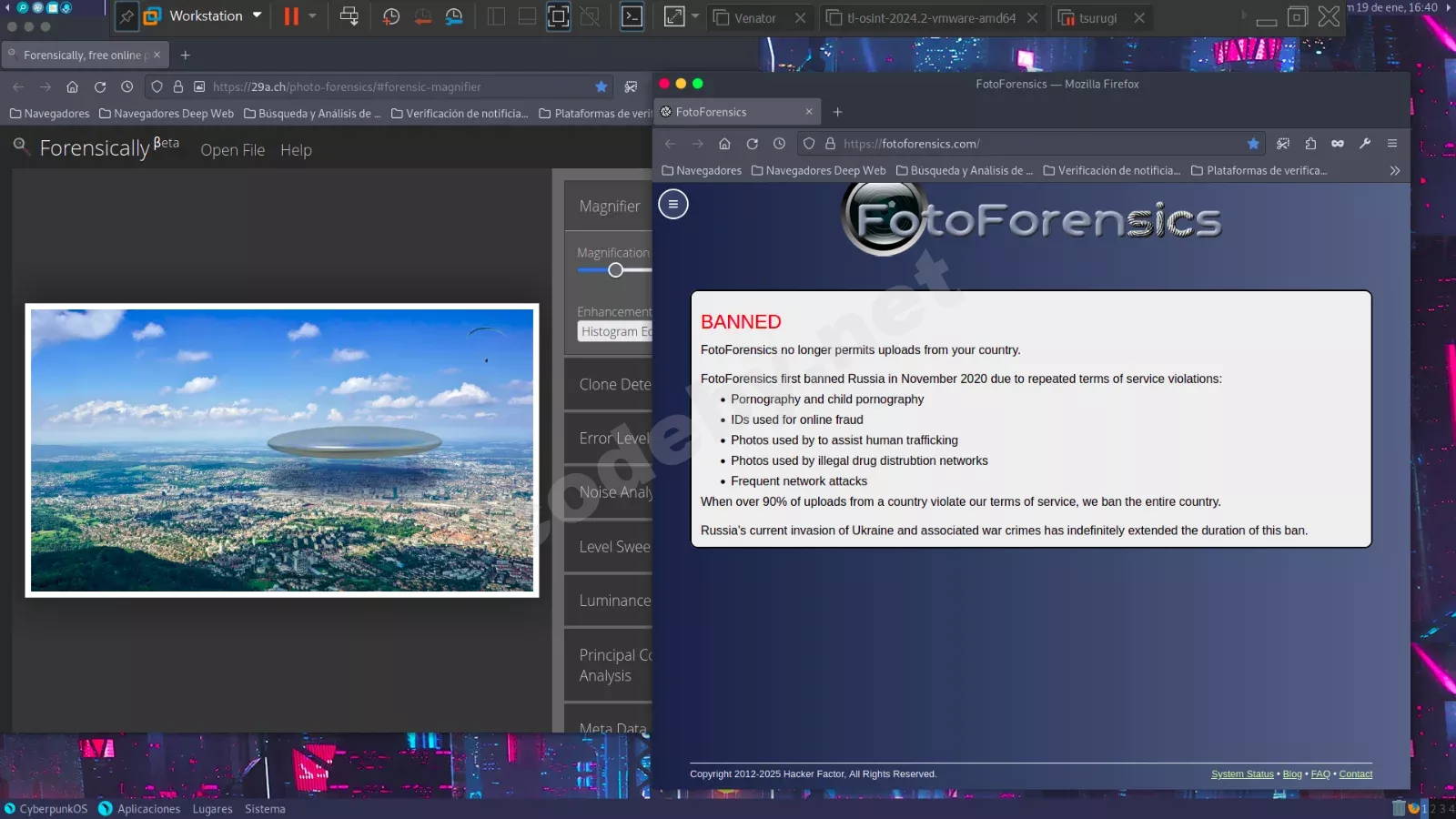Open the Histogram enhancement dropdown
This screenshot has width=1456, height=819.
(x=615, y=332)
